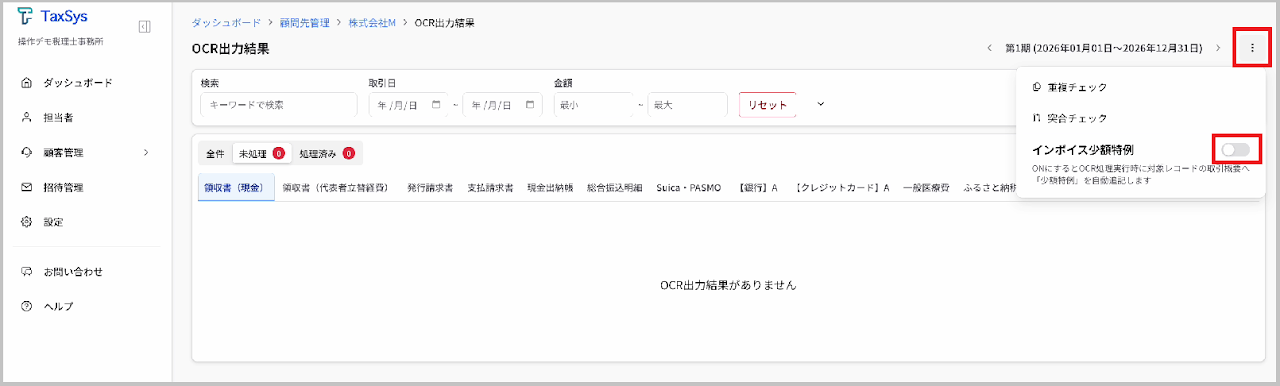
Task: Click the TaxSys logo
Action: 52,17
